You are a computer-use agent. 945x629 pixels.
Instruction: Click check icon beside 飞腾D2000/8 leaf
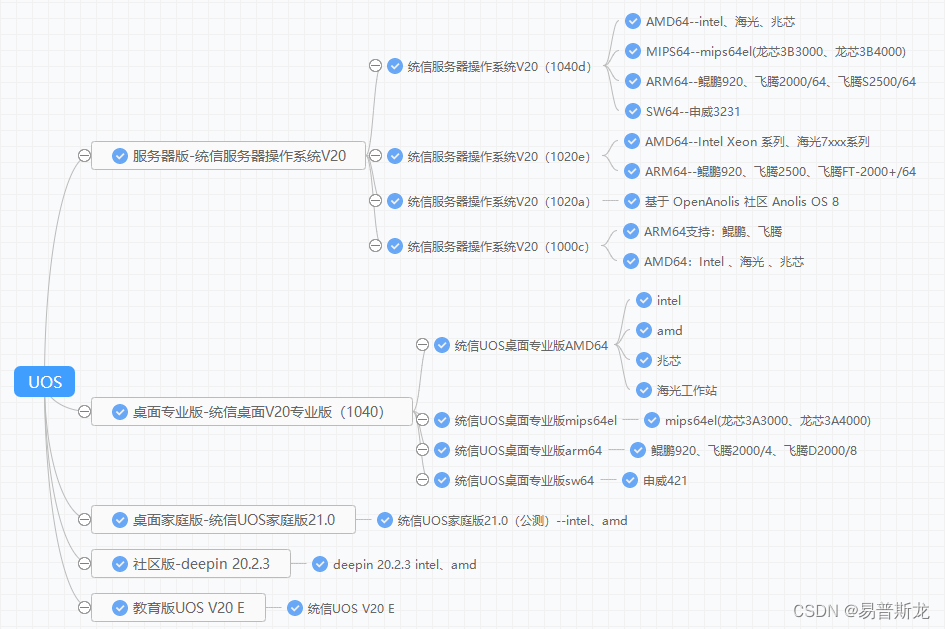coord(638,450)
